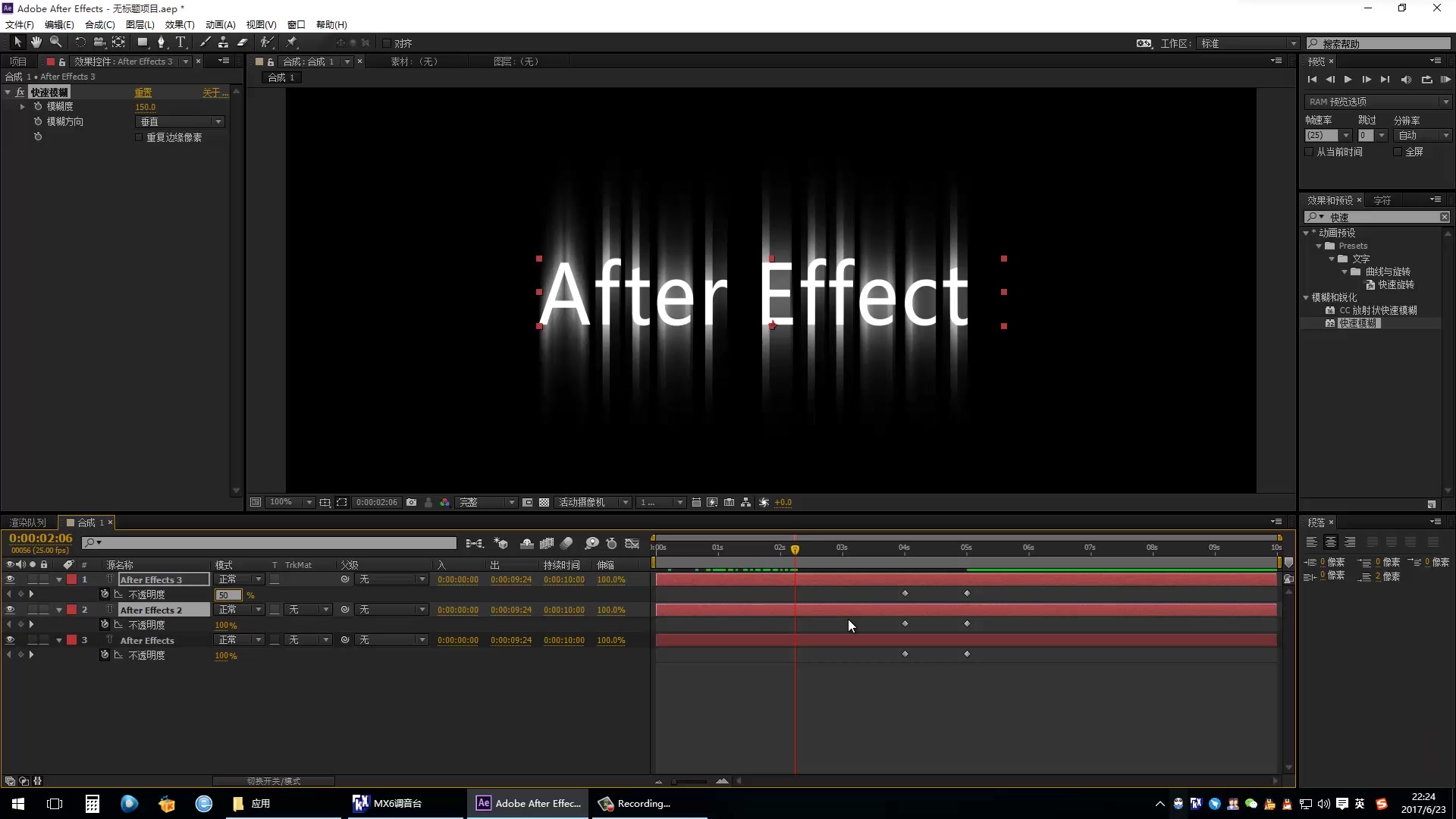Open the graph editor in timeline
1456x819 pixels.
point(632,544)
